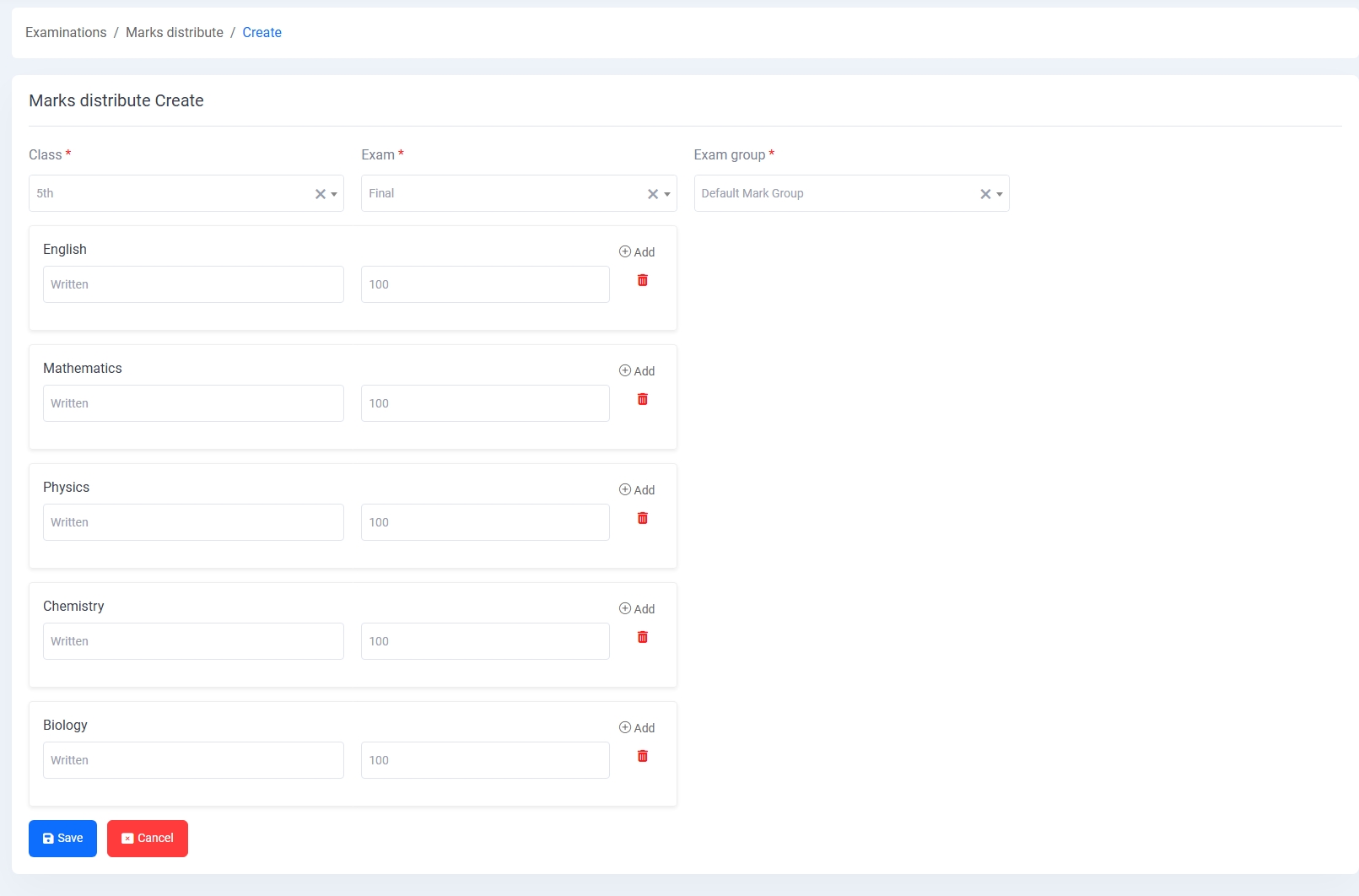1359x896 pixels.
Task: Click the delete trash icon under Mathematics
Action: pyautogui.click(x=643, y=399)
